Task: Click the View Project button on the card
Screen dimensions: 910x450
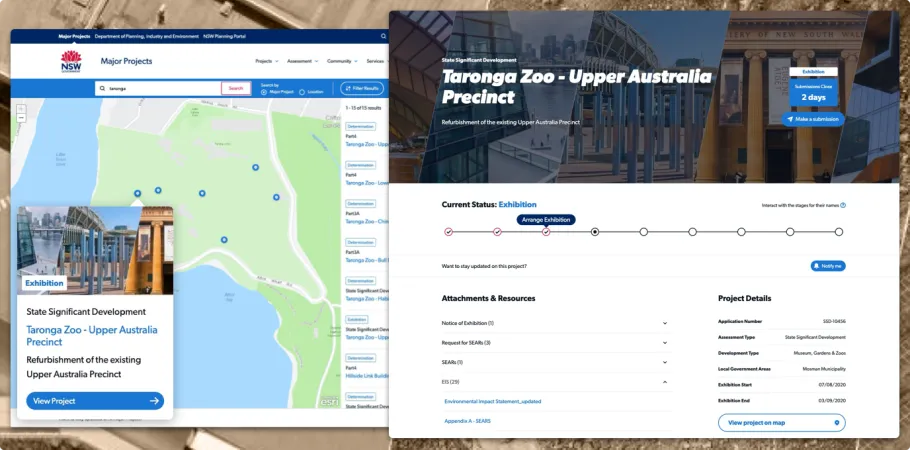Action: point(95,401)
